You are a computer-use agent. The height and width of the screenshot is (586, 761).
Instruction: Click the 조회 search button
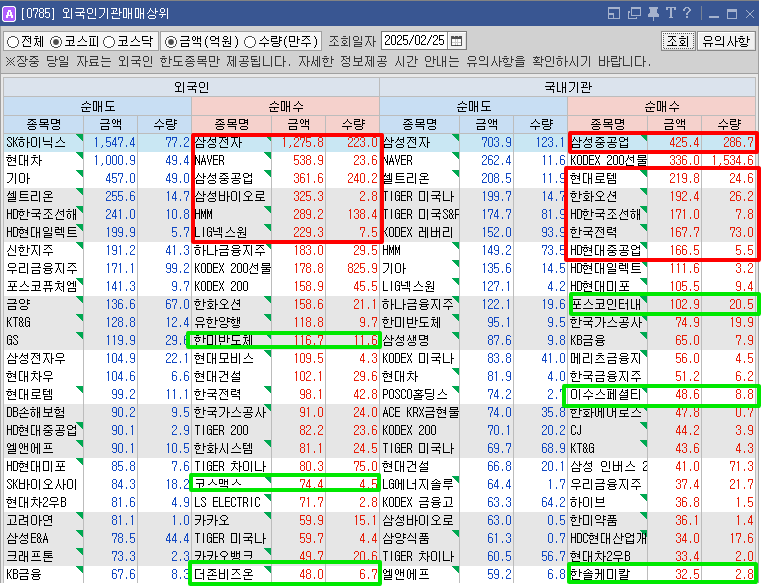(678, 41)
